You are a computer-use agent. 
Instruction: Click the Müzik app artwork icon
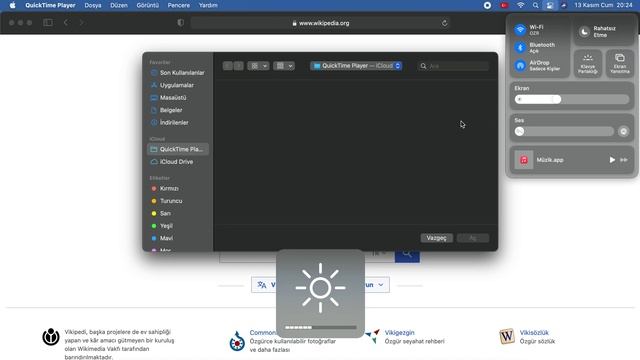point(524,160)
